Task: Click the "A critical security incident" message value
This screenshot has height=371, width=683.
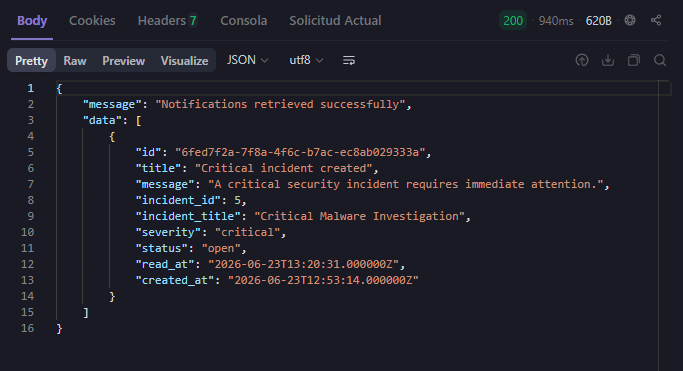Action: click(x=406, y=185)
